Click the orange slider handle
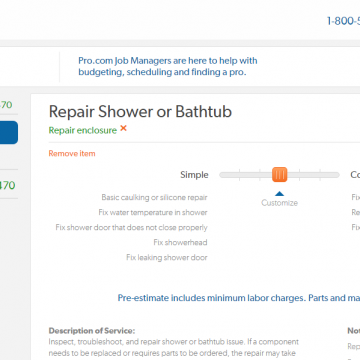Viewport: 360px width, 360px height. click(x=279, y=175)
